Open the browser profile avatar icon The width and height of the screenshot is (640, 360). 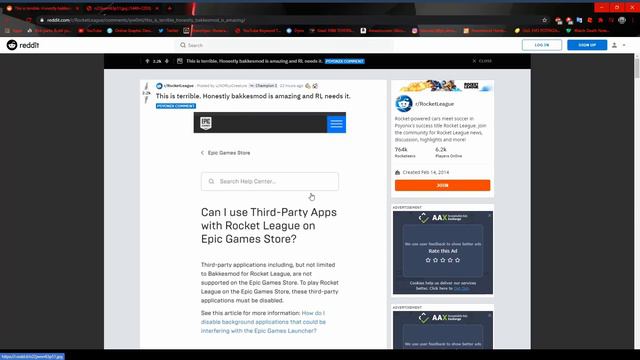622,20
